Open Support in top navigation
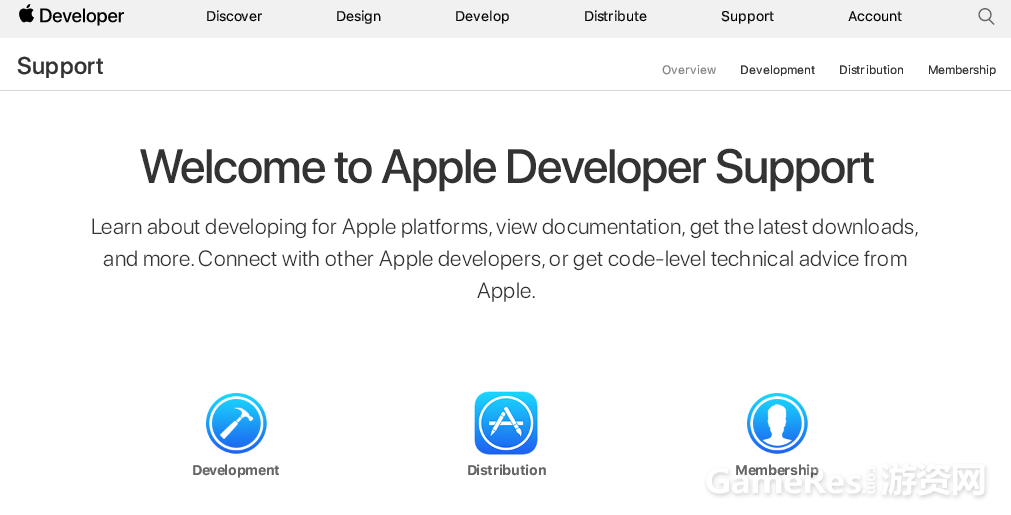 click(747, 16)
